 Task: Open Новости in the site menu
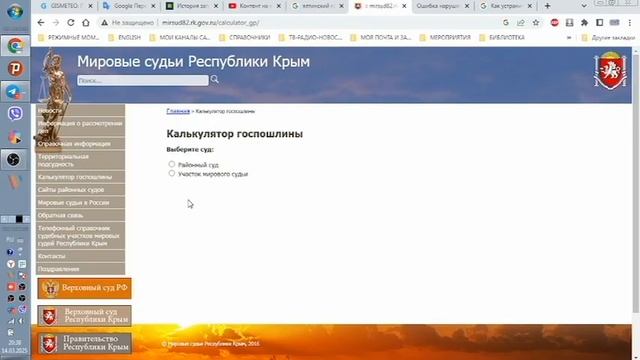(x=80, y=111)
